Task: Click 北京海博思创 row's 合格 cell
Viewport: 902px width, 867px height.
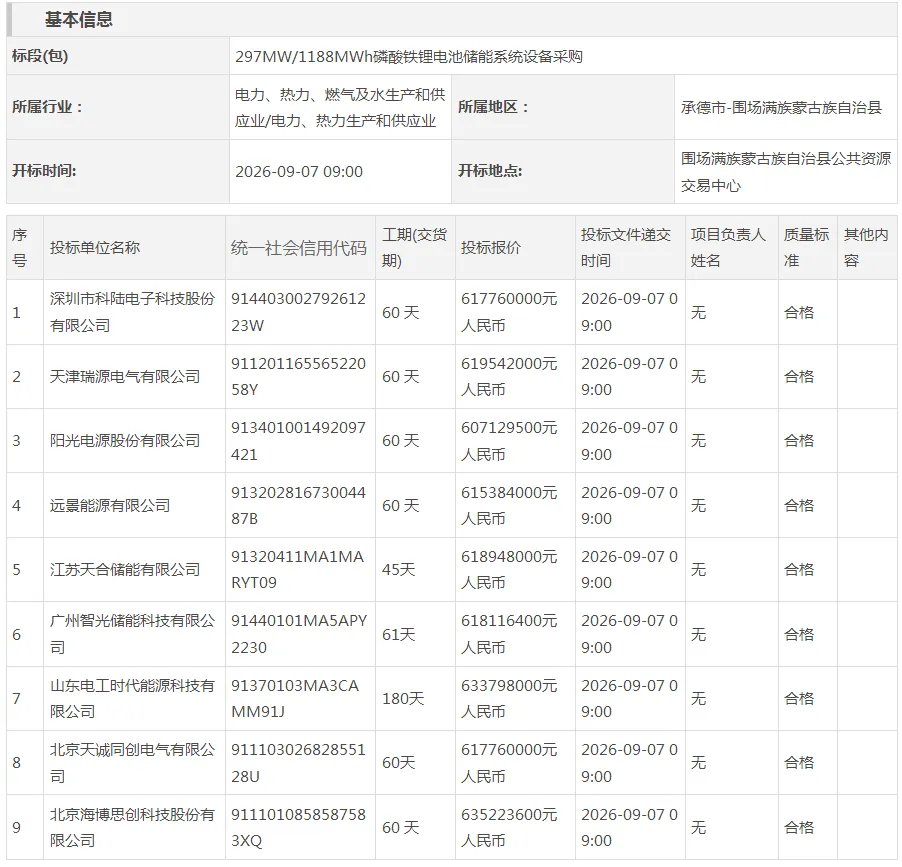Action: [799, 827]
